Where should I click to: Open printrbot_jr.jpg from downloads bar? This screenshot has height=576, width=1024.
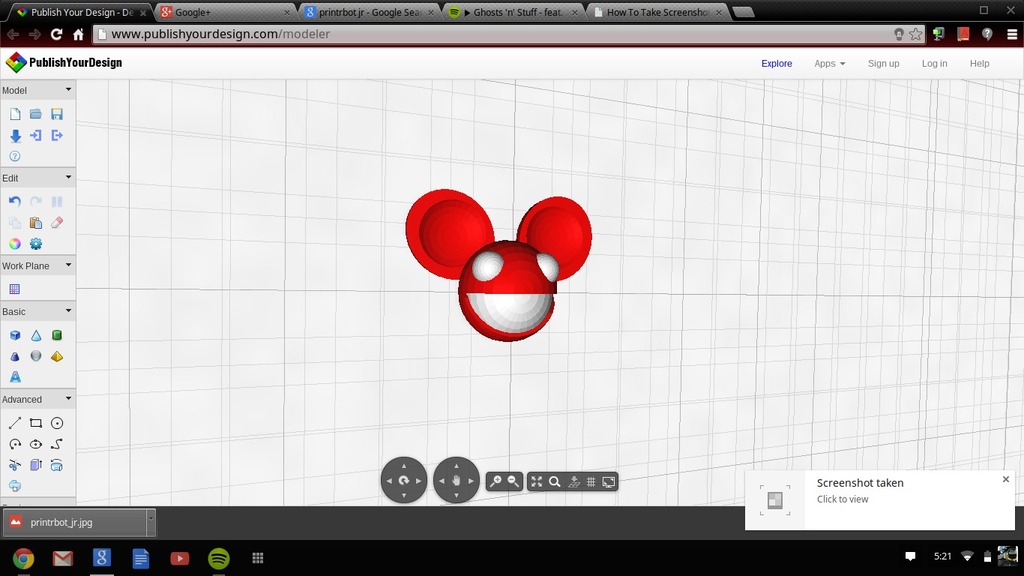point(74,522)
